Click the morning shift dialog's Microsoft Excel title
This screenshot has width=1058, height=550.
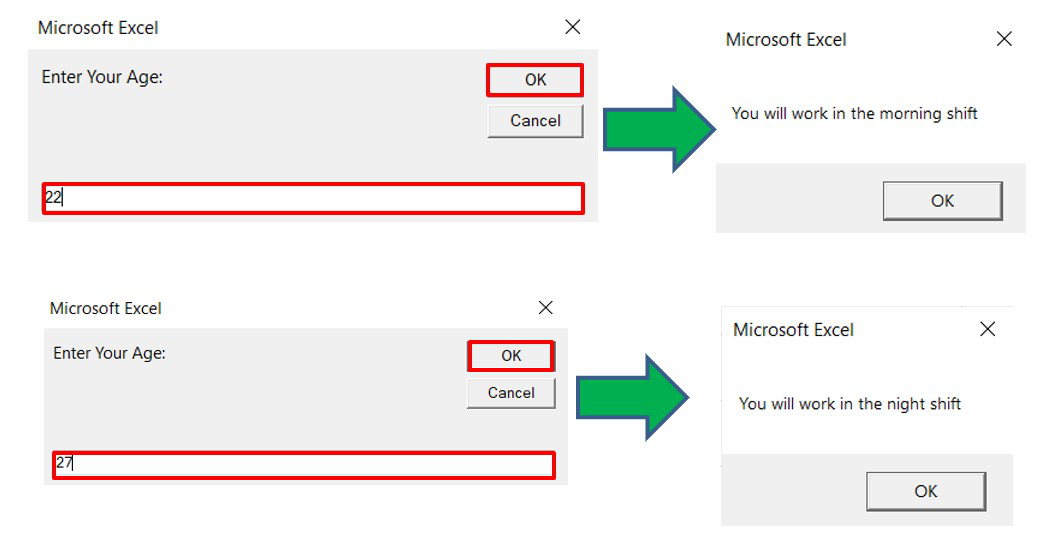tap(786, 40)
